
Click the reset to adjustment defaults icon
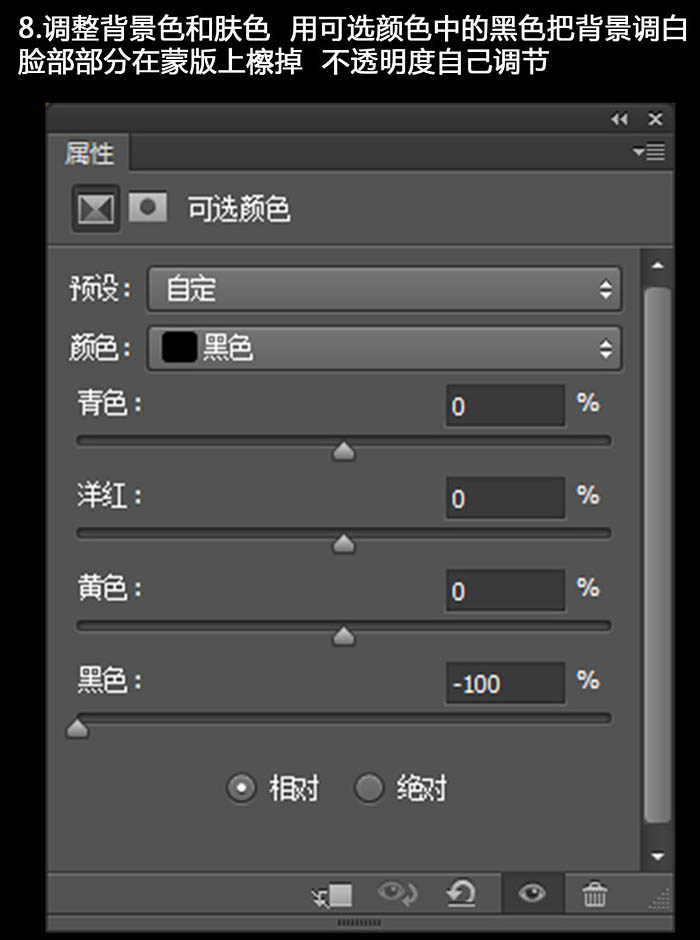tap(461, 893)
